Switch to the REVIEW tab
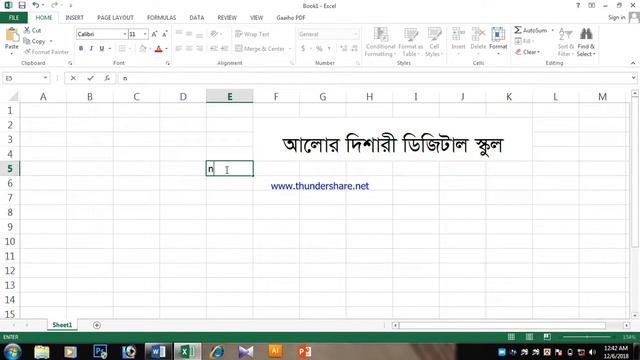Viewport: 640px width, 360px height. [227, 18]
